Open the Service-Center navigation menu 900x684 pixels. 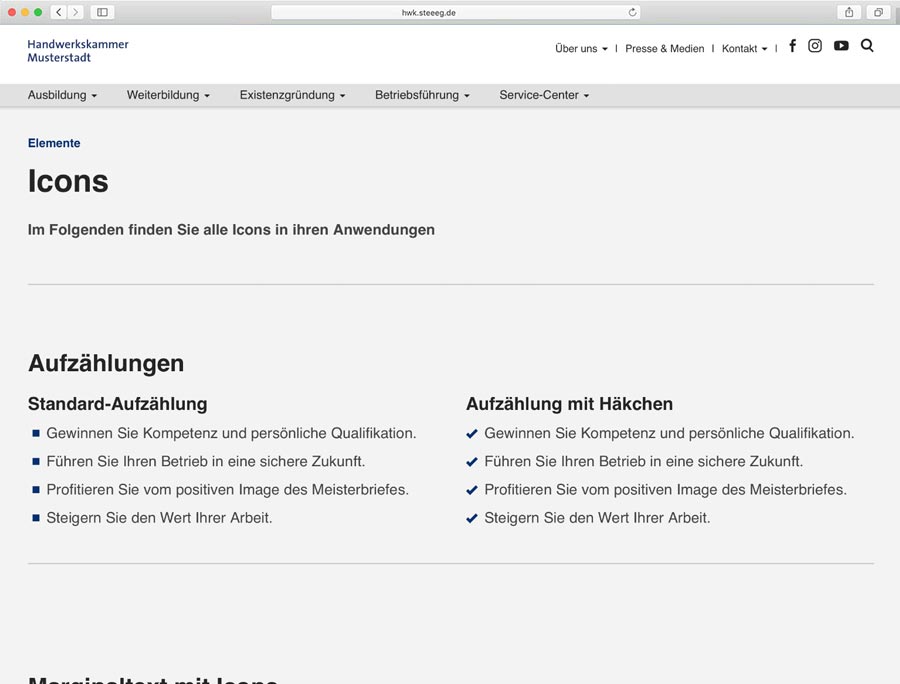coord(544,95)
